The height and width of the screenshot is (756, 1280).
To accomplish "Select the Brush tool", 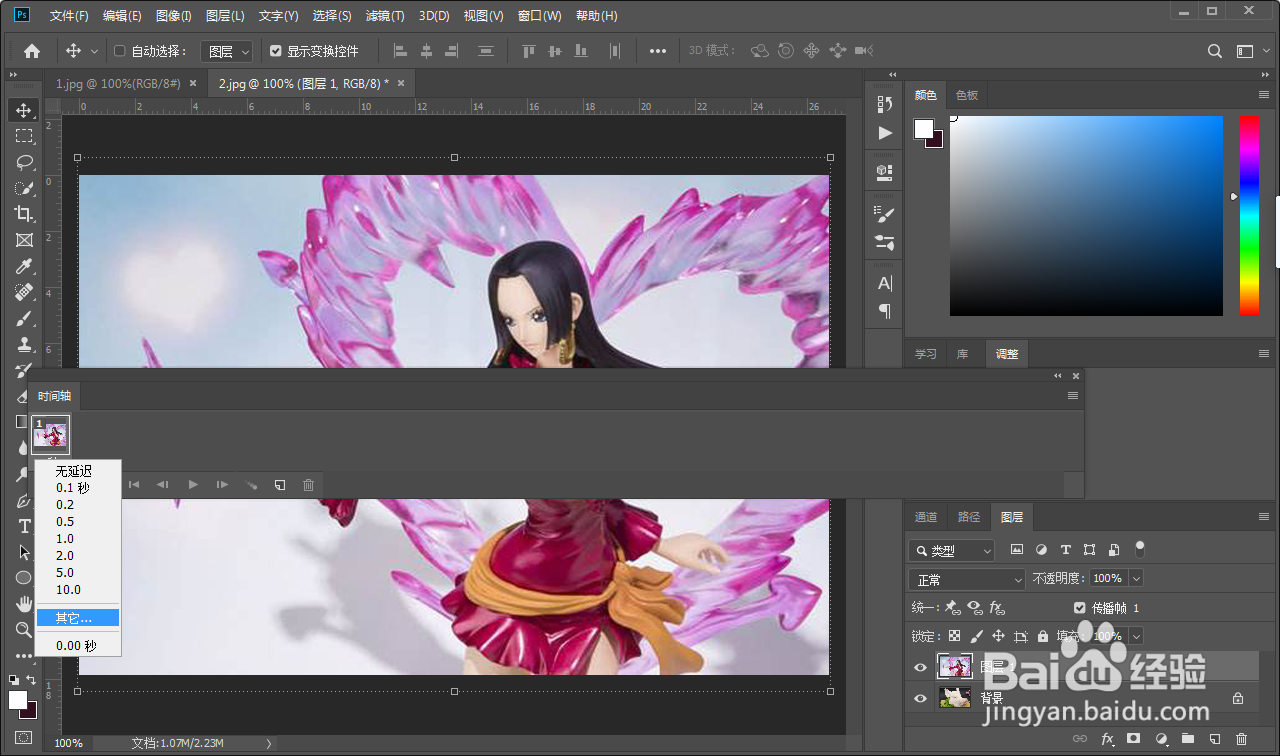I will click(24, 318).
